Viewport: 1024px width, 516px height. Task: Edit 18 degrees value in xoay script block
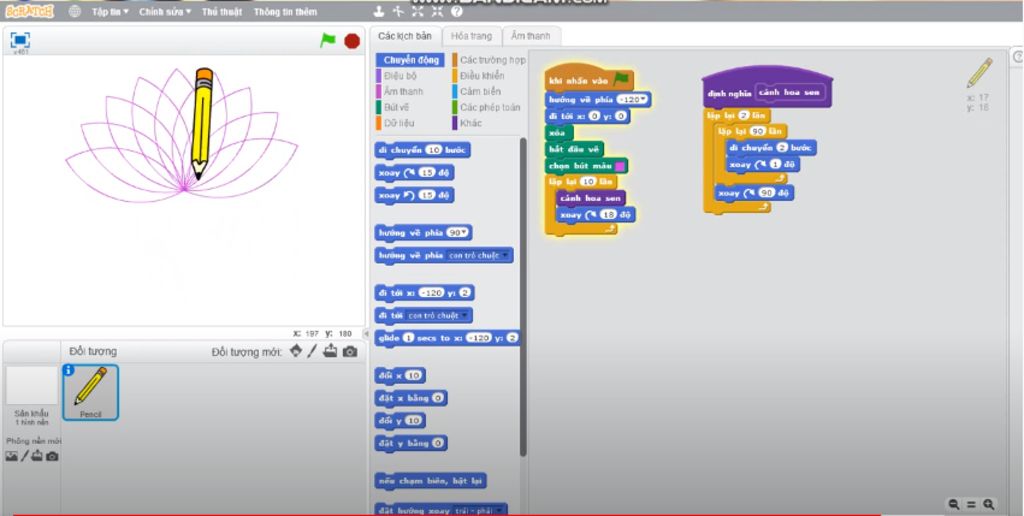pos(608,215)
